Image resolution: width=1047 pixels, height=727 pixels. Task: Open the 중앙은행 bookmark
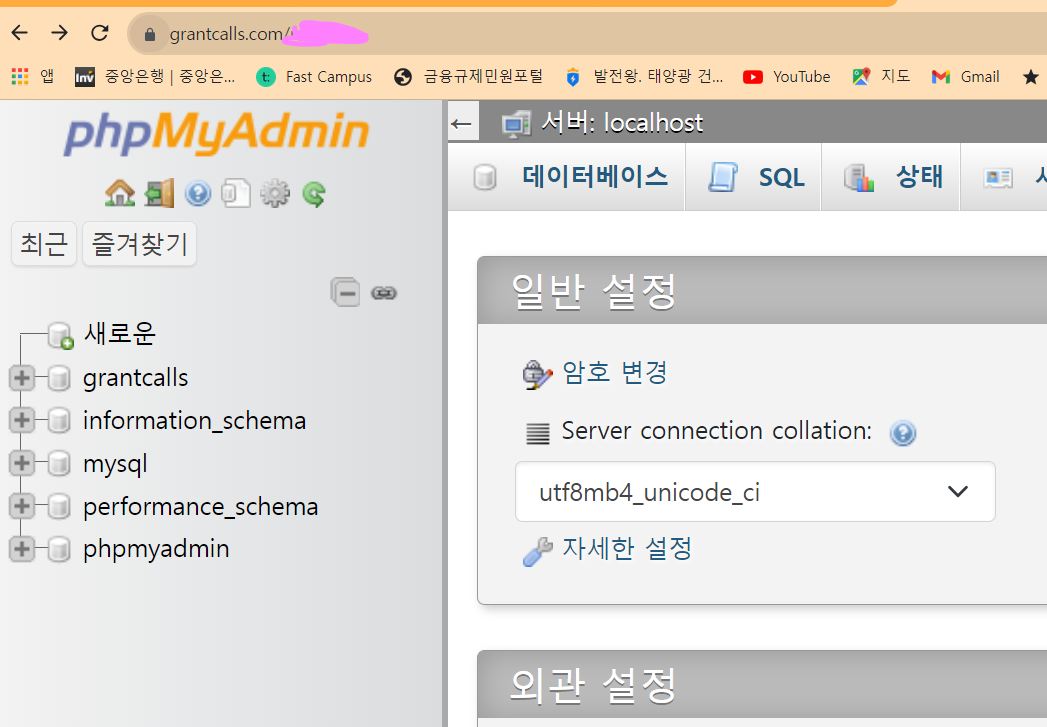[155, 77]
